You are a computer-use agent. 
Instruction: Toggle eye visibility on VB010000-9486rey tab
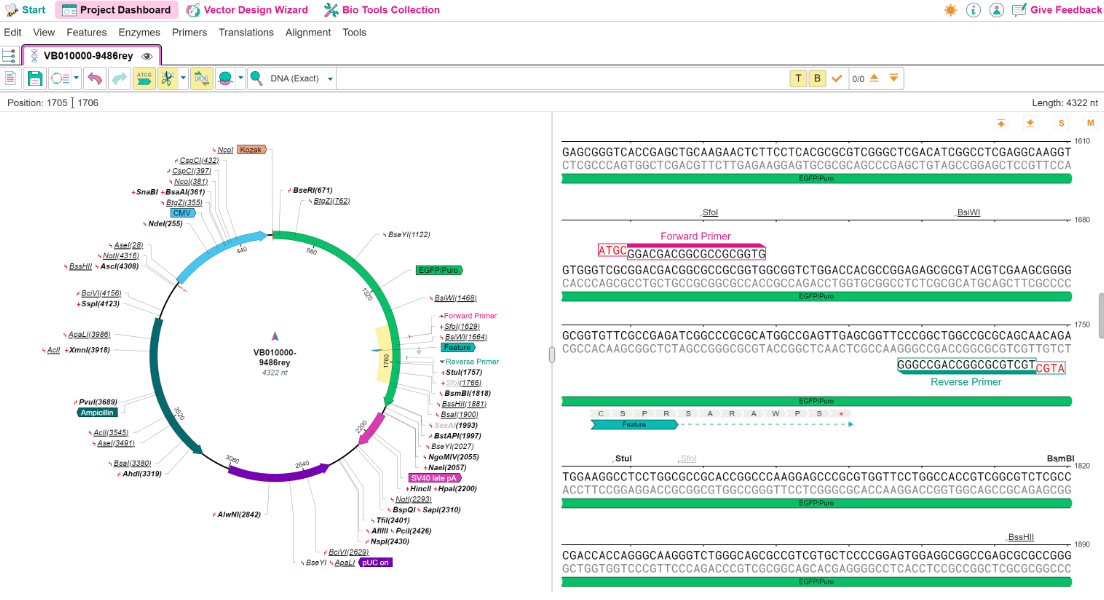click(x=147, y=56)
